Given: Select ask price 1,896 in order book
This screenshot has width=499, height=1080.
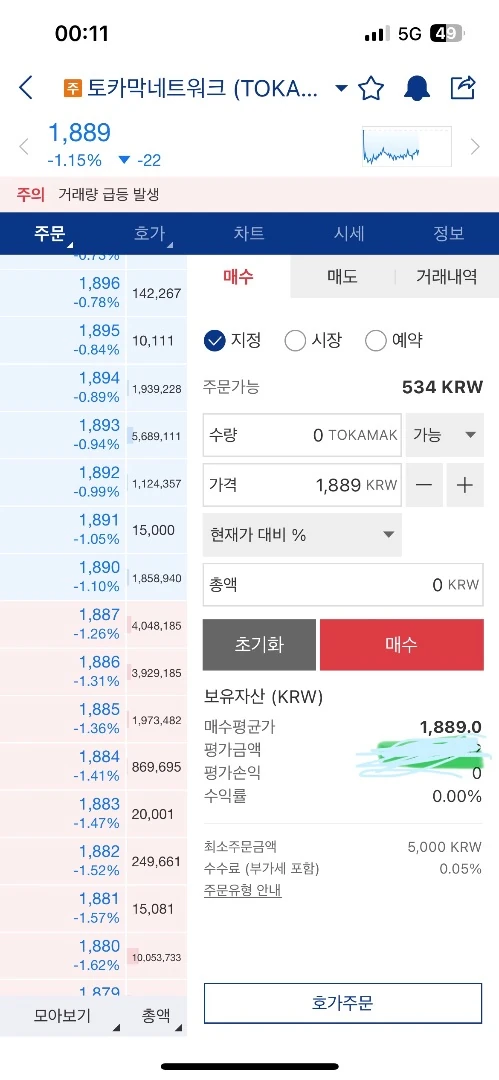Looking at the screenshot, I should (63, 293).
